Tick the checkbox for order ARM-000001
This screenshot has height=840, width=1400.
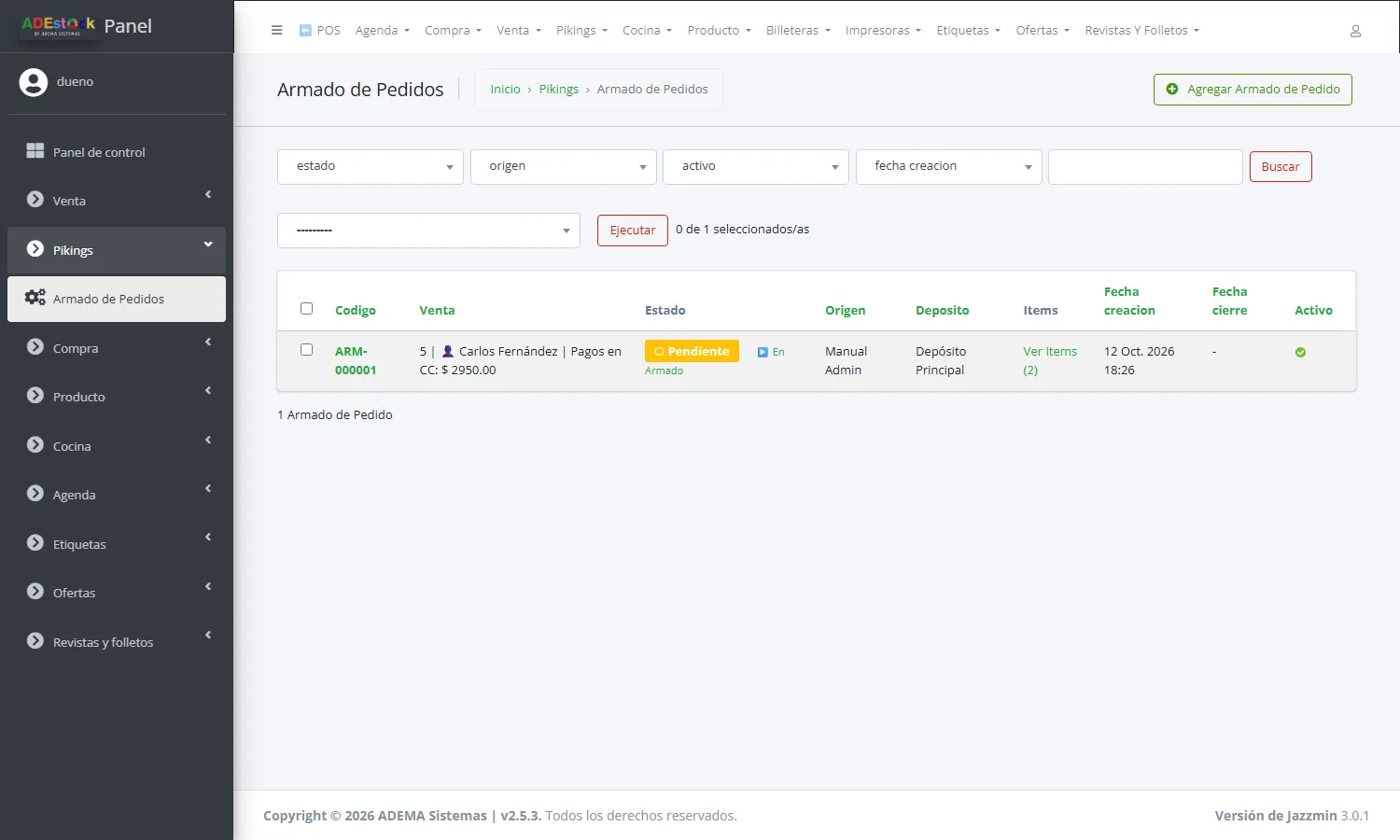(x=306, y=350)
